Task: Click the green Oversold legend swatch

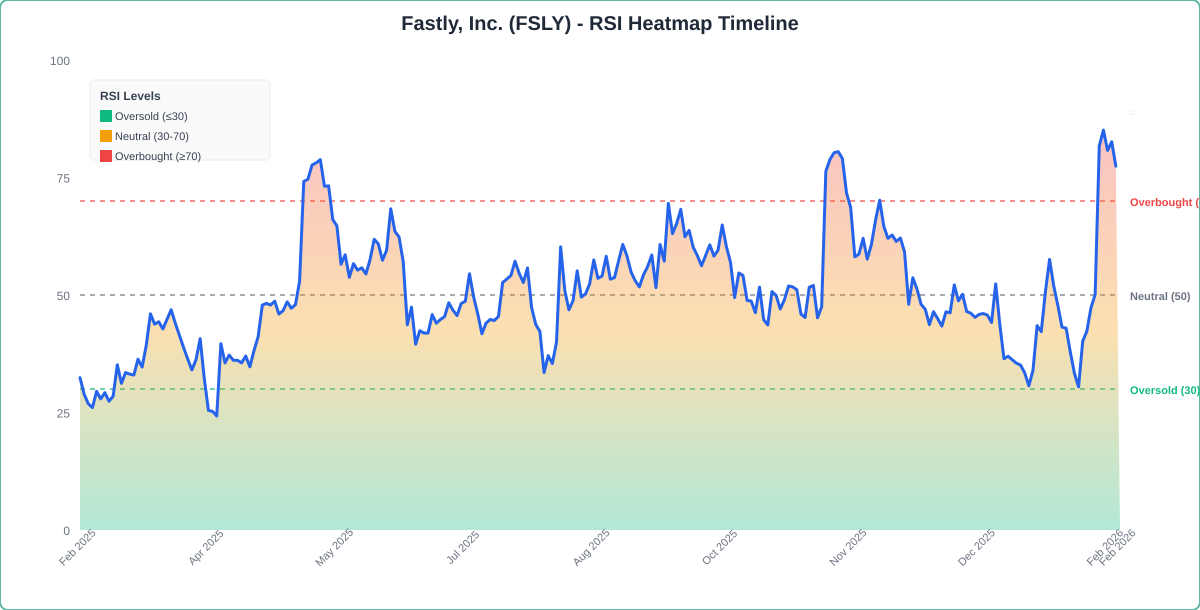Action: tap(105, 116)
